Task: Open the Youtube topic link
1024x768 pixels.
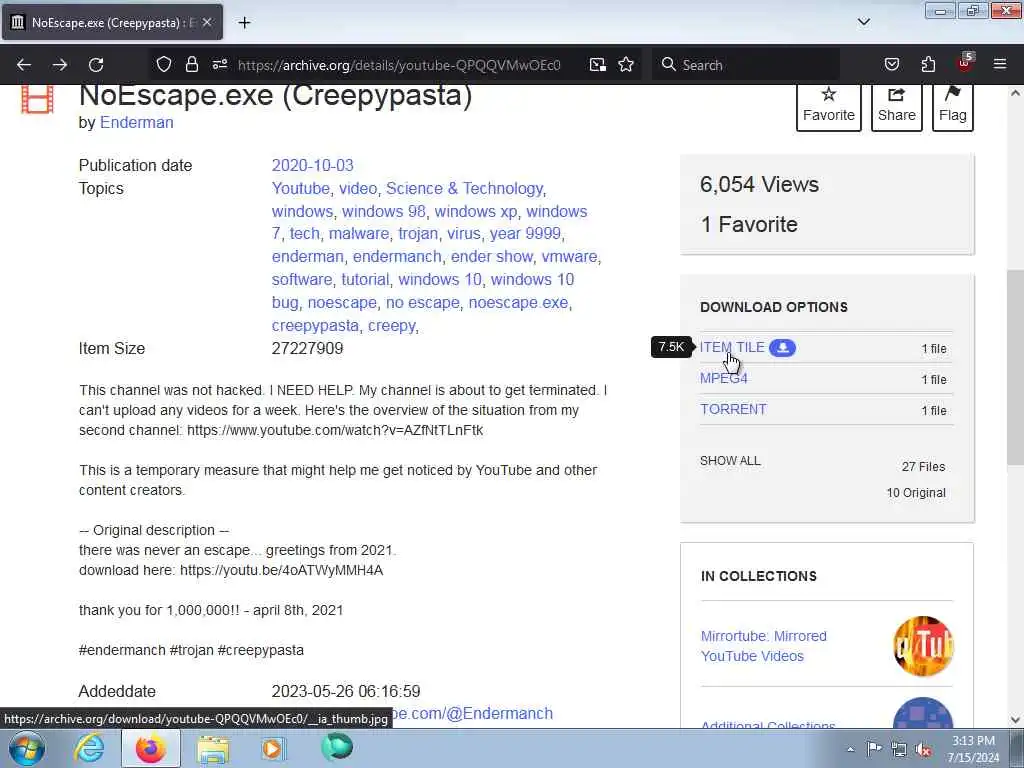Action: (300, 189)
